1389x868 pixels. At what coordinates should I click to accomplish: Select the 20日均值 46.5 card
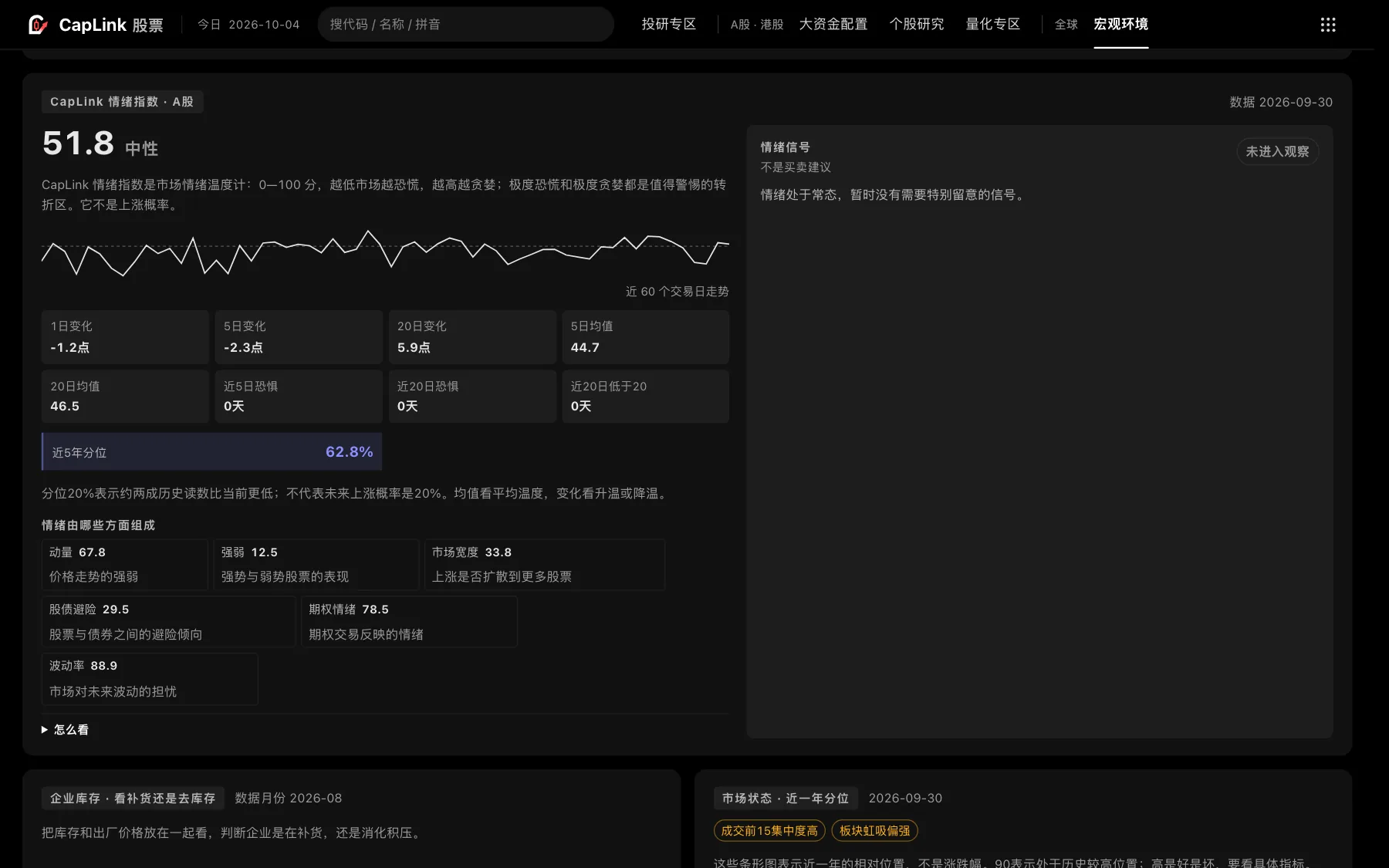point(125,396)
